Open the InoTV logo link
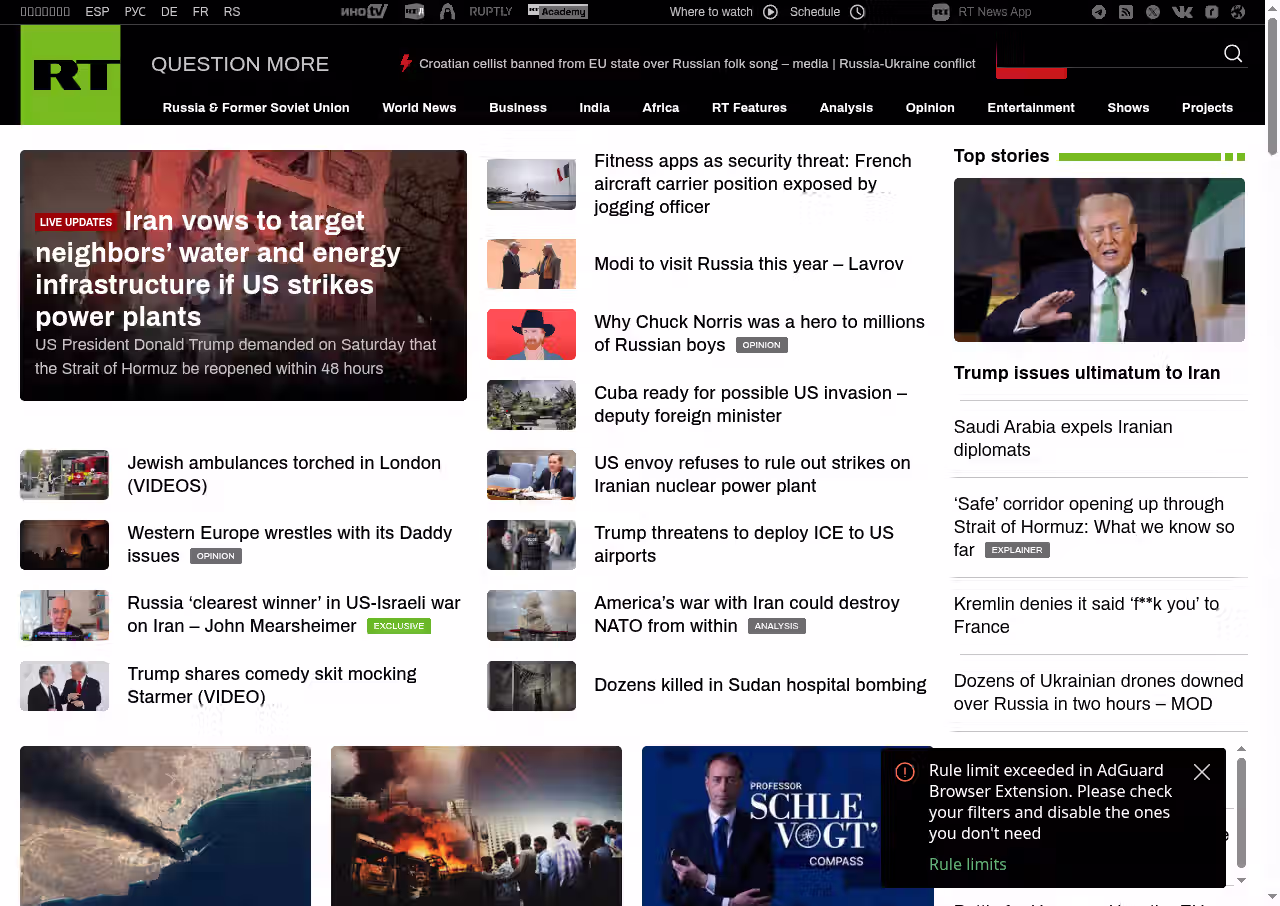1280x906 pixels. click(x=364, y=12)
